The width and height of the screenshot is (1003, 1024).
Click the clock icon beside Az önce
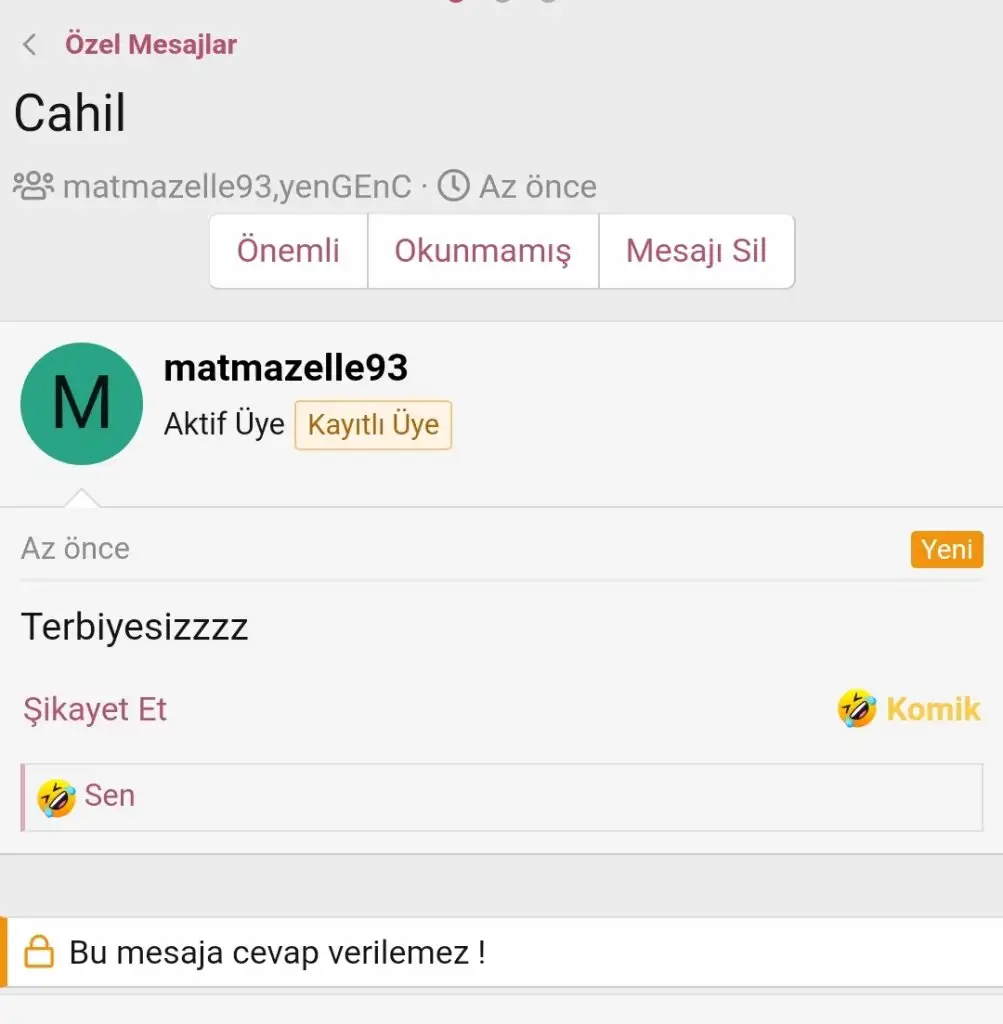[454, 186]
